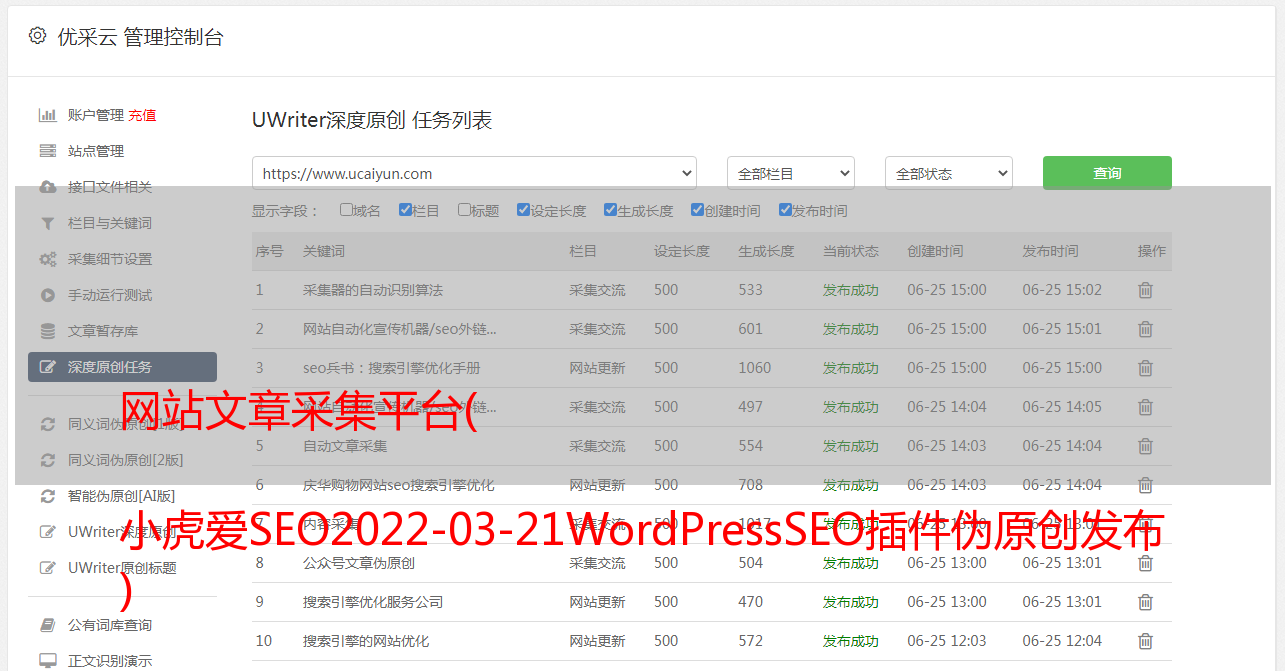This screenshot has width=1285, height=671.
Task: Click the keyword seo兵书：搜索引擎优化手册
Action: [x=392, y=368]
